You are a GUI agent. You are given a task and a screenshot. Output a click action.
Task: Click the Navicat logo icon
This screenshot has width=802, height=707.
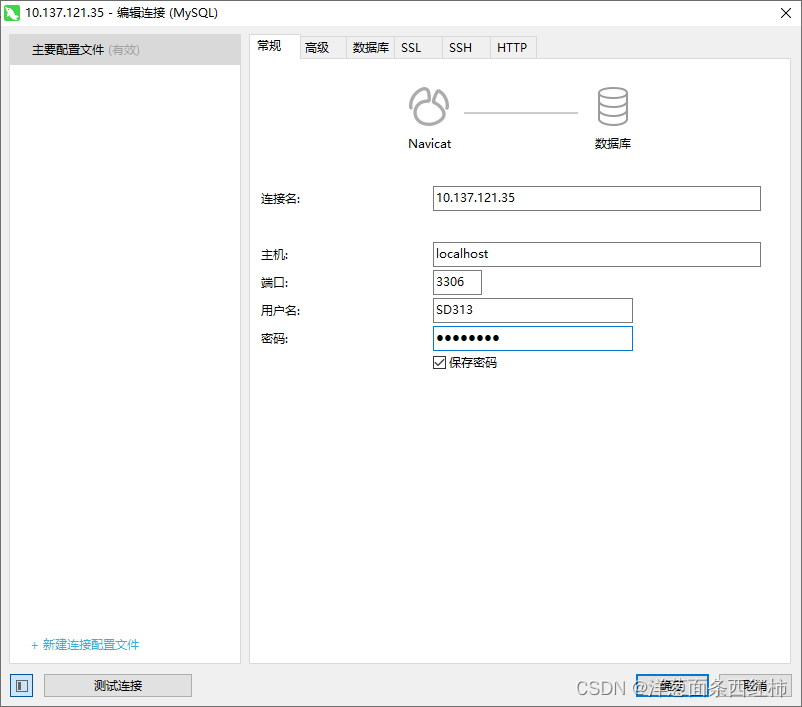[429, 107]
